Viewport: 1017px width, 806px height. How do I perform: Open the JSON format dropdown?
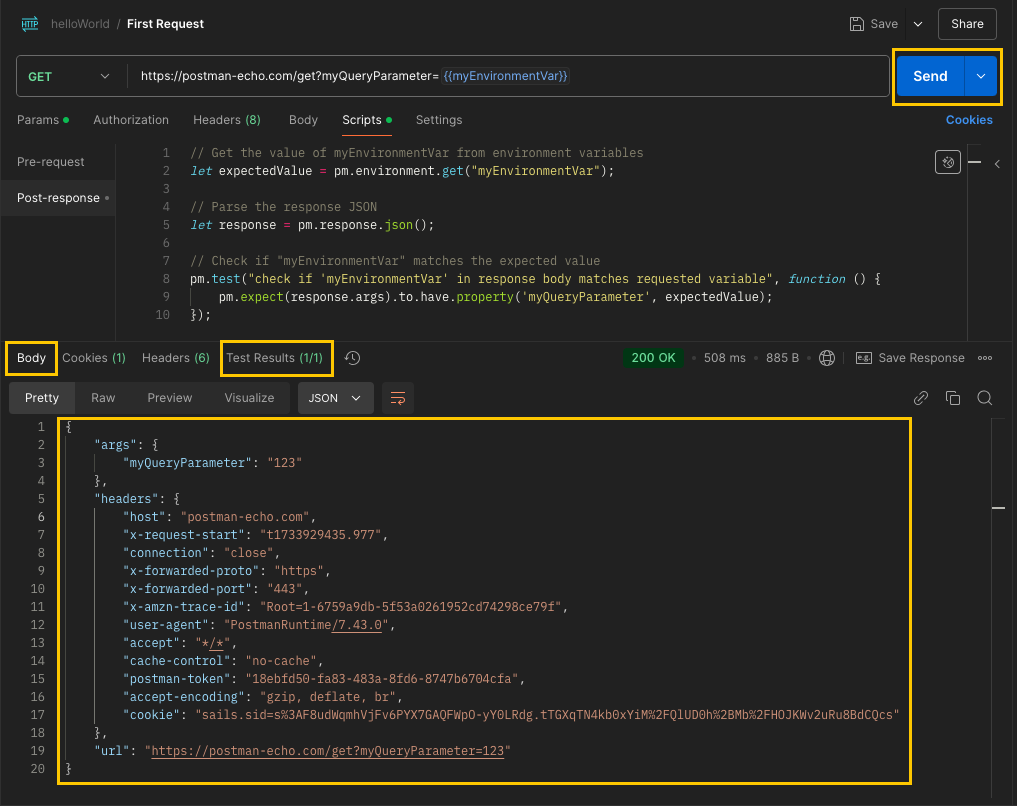335,397
